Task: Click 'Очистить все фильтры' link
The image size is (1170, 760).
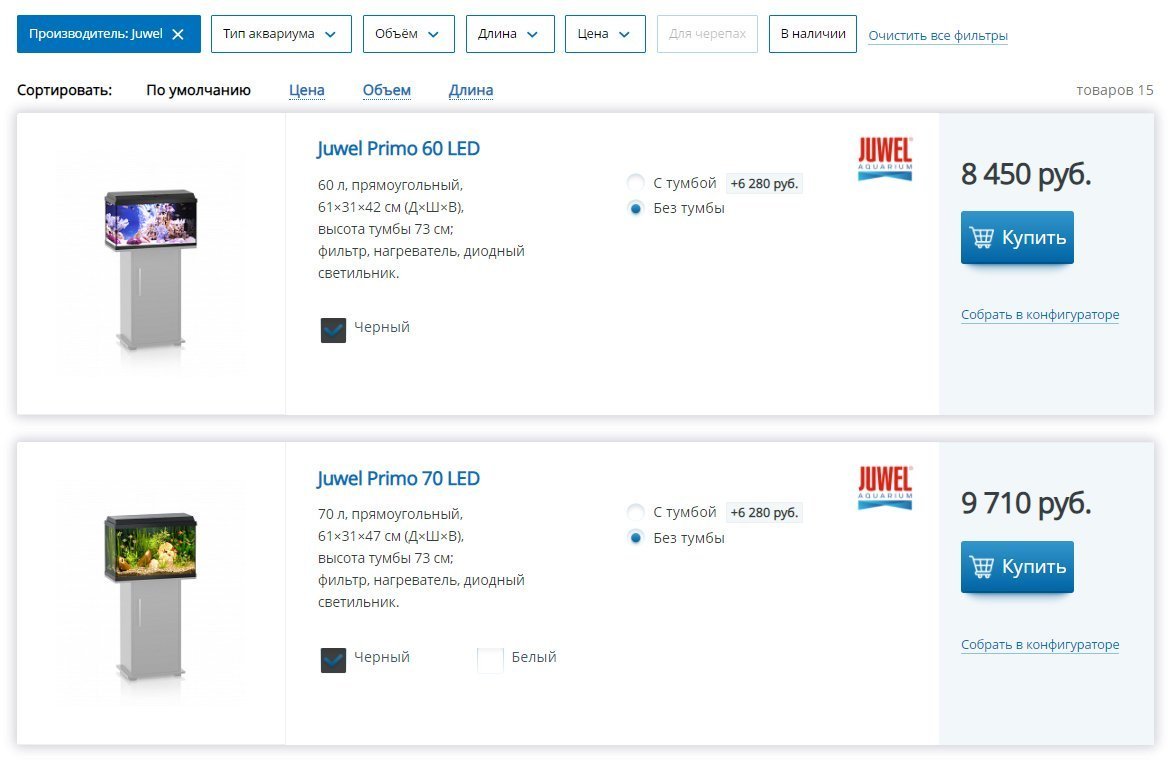Action: (x=937, y=36)
